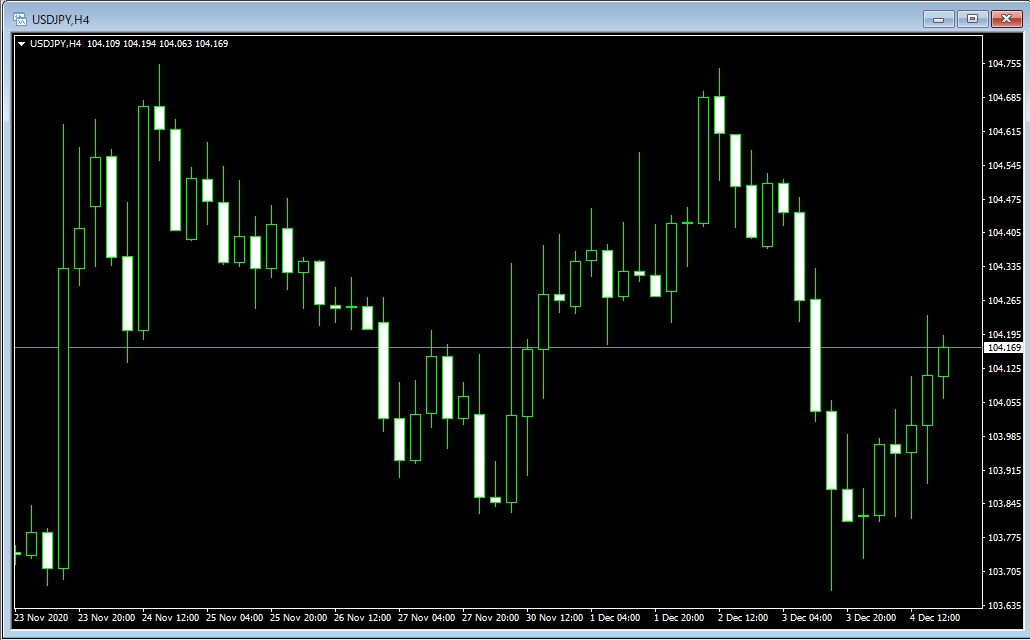Screen dimensions: 1030x640
Task: Click the 103.705 price axis label
Action: [x=1004, y=572]
